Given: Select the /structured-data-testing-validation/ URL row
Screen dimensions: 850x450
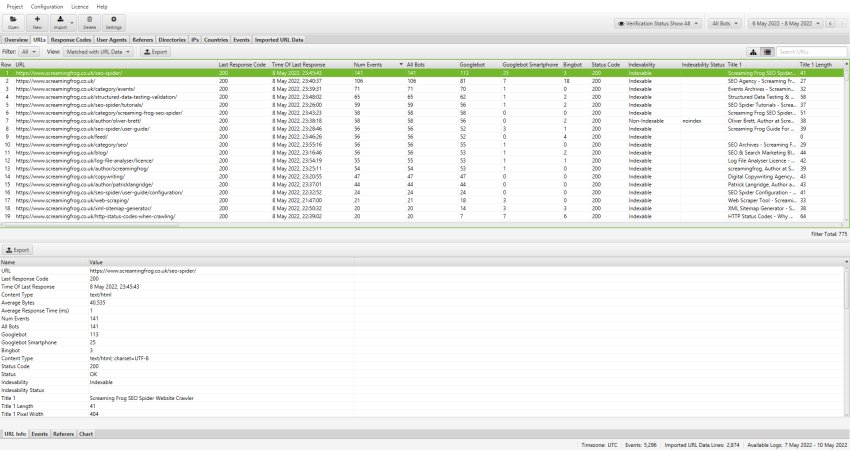Looking at the screenshot, I should click(x=422, y=97).
